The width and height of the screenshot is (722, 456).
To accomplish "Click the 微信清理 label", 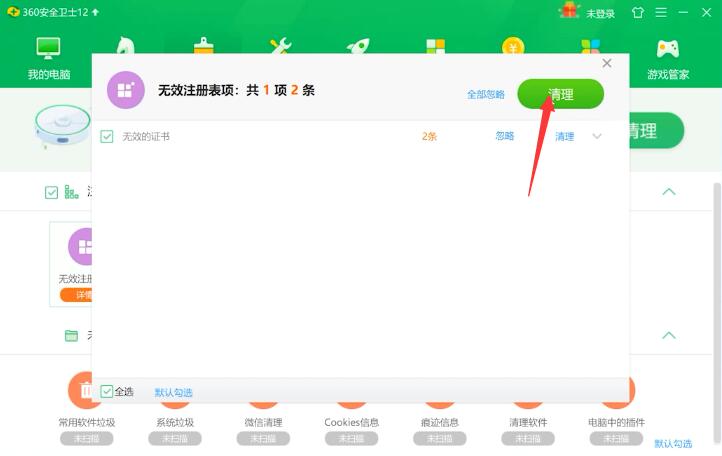I will click(263, 422).
